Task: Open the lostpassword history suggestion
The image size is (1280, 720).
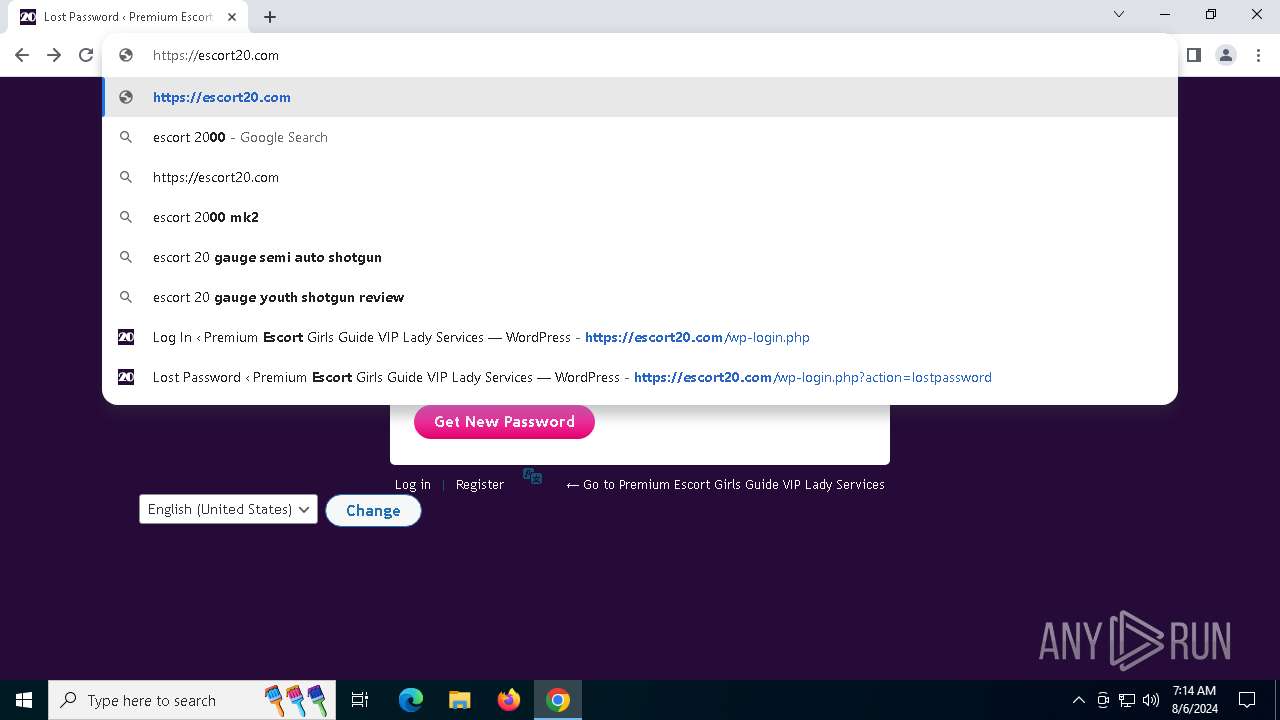Action: tap(640, 377)
